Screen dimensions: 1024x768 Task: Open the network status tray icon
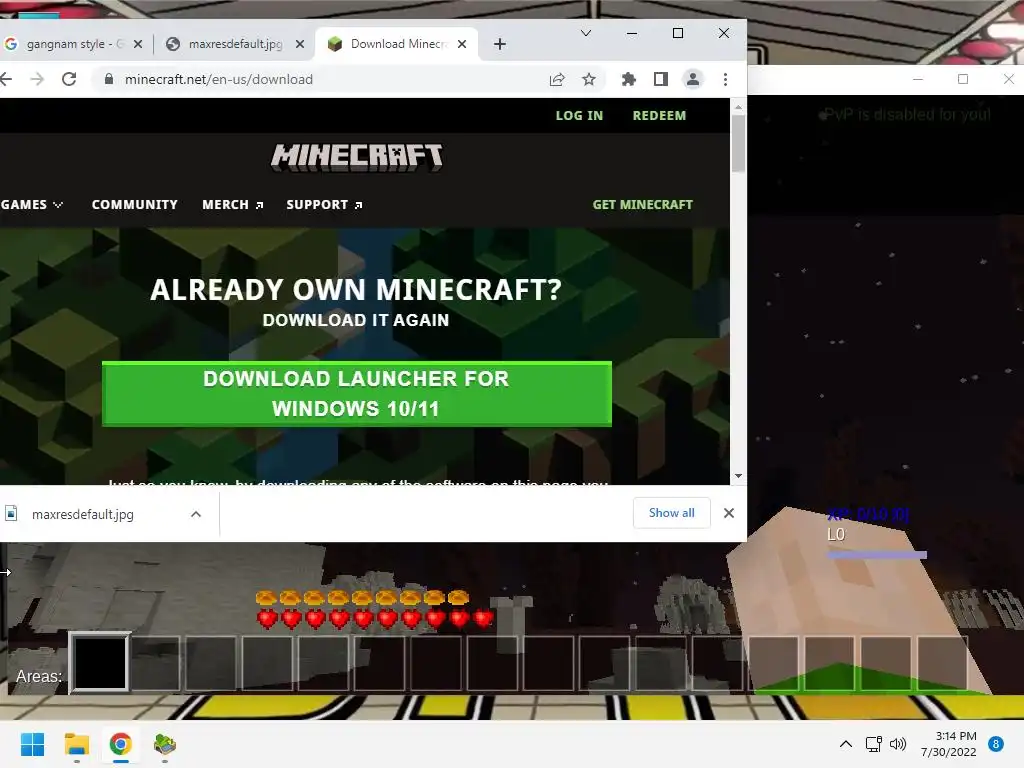tap(873, 744)
